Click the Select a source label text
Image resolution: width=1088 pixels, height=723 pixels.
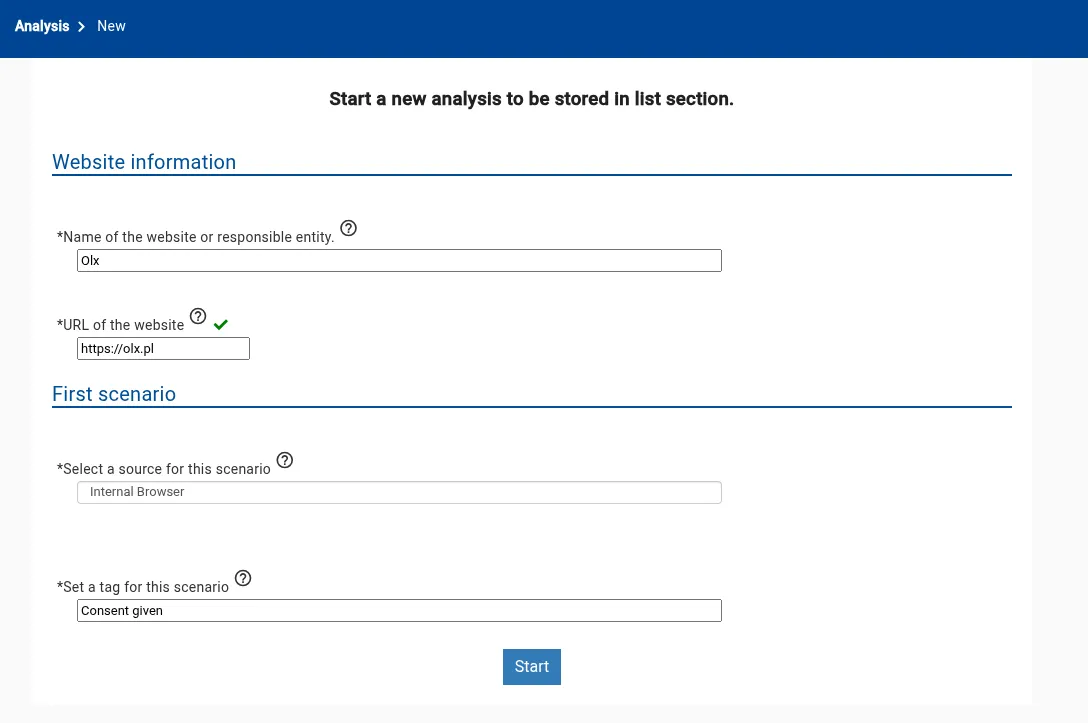[x=164, y=469]
